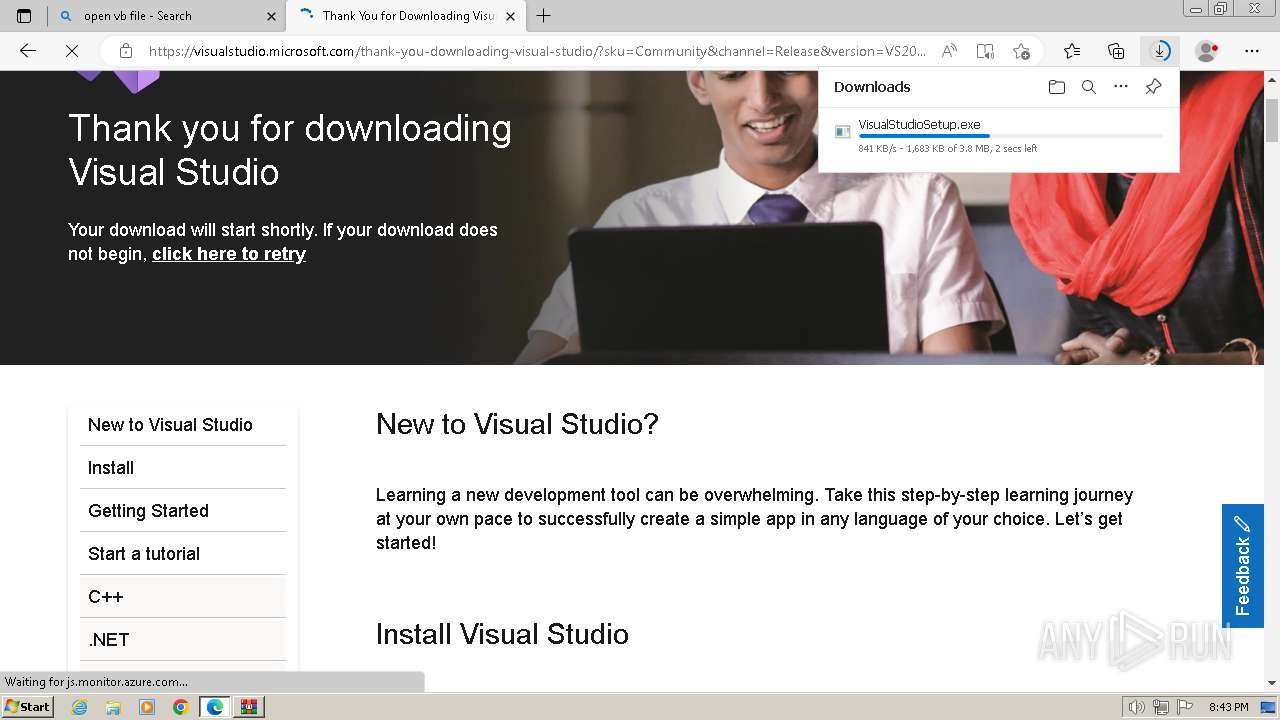
Task: Click the vertical scrollbar thumb
Action: [x=1272, y=122]
